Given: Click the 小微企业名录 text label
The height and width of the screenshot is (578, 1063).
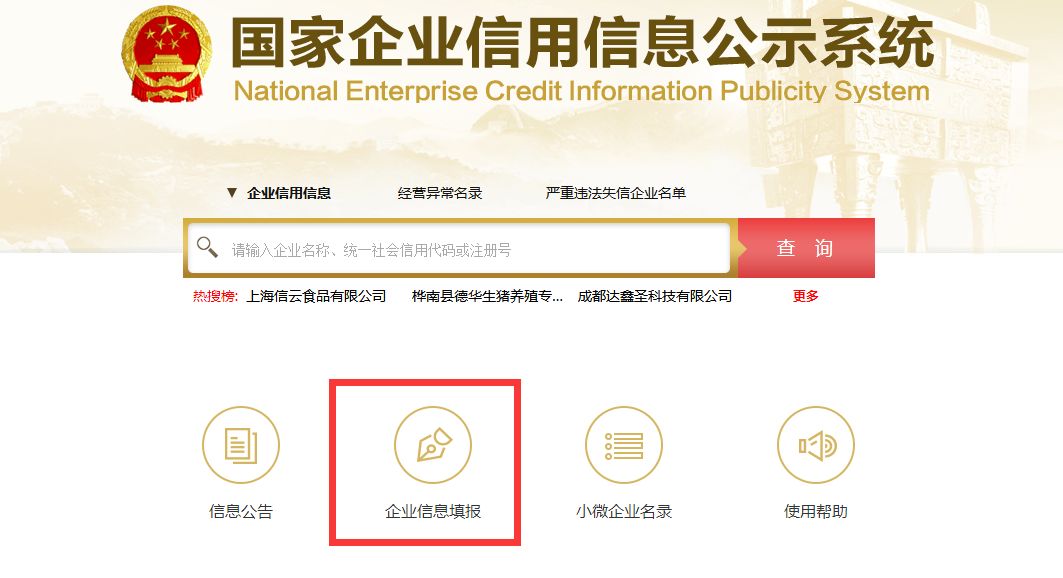Looking at the screenshot, I should pos(624,512).
